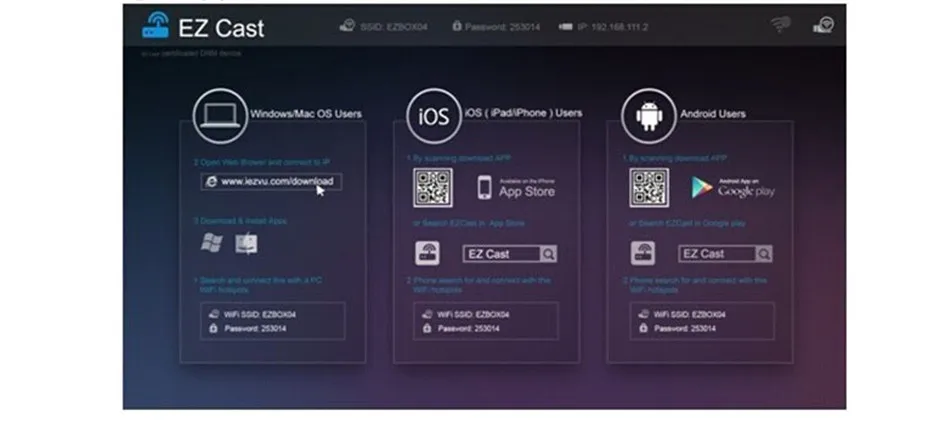Click the Android section QR code
This screenshot has height=427, width=950.
[649, 188]
